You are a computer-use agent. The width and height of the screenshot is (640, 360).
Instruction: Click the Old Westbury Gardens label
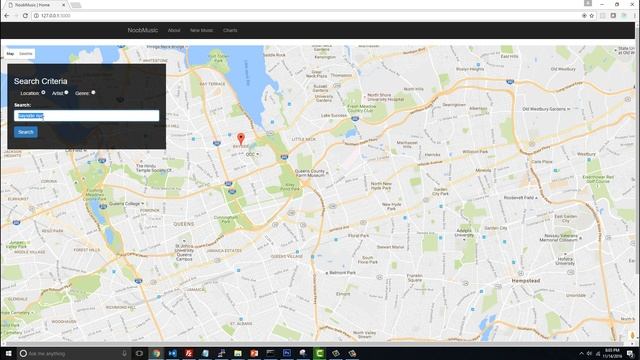pos(544,109)
